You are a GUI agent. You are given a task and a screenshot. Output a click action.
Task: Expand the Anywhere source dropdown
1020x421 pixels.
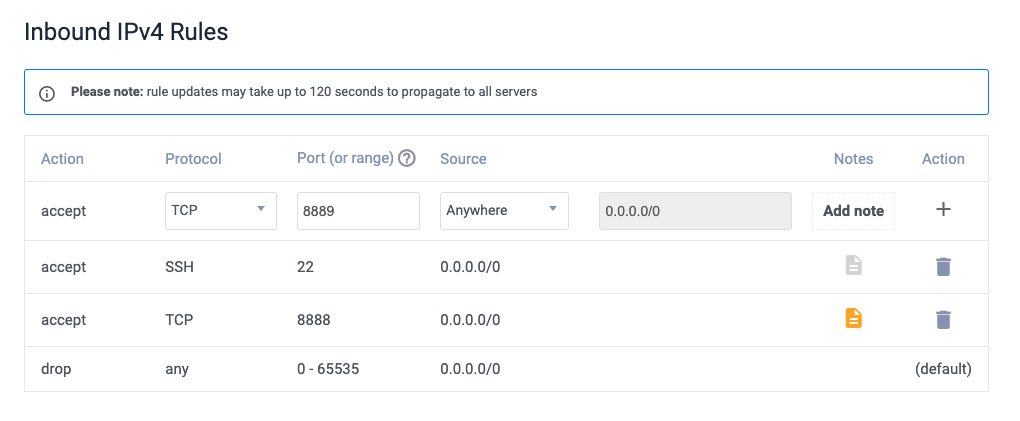click(x=504, y=210)
